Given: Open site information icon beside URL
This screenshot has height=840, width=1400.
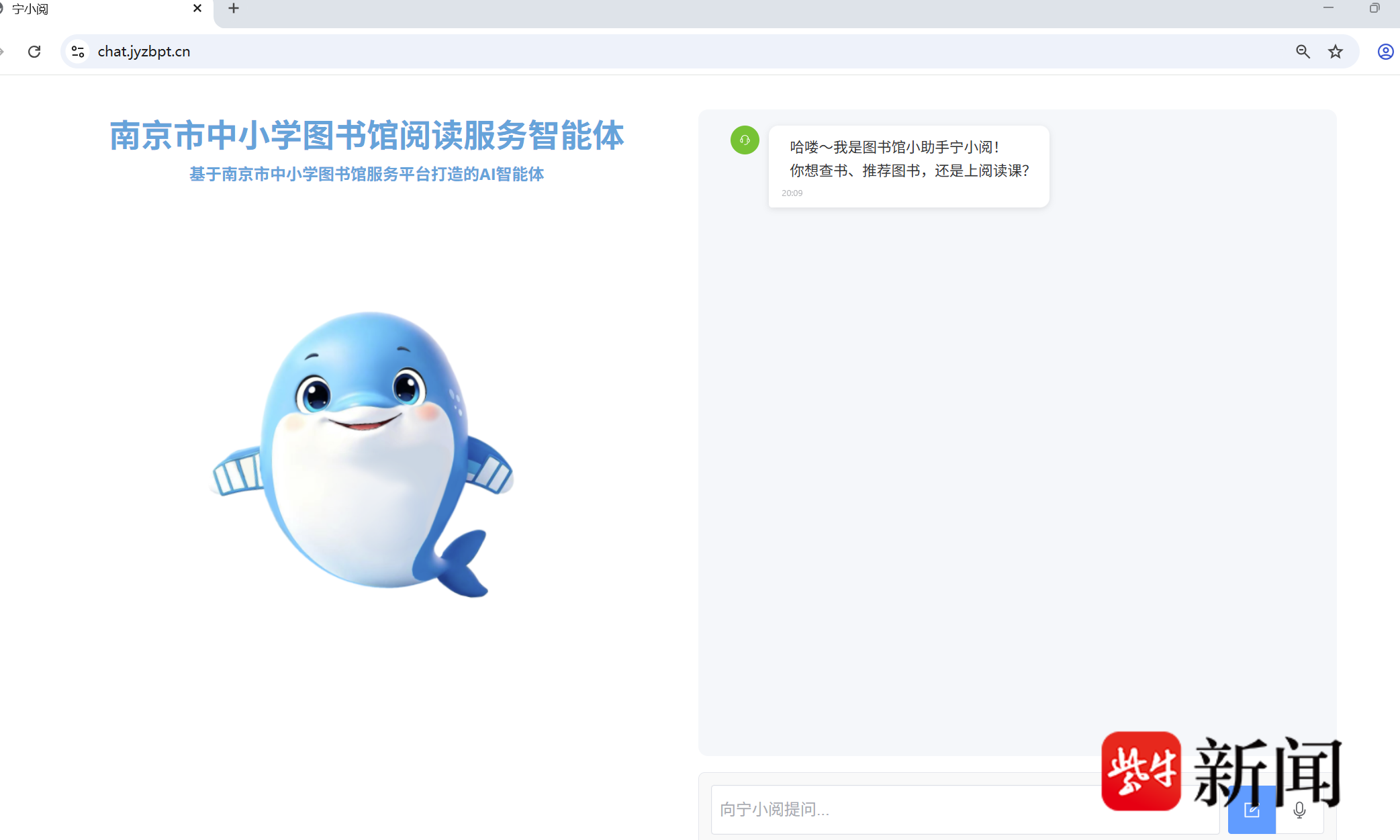Looking at the screenshot, I should coord(78,52).
